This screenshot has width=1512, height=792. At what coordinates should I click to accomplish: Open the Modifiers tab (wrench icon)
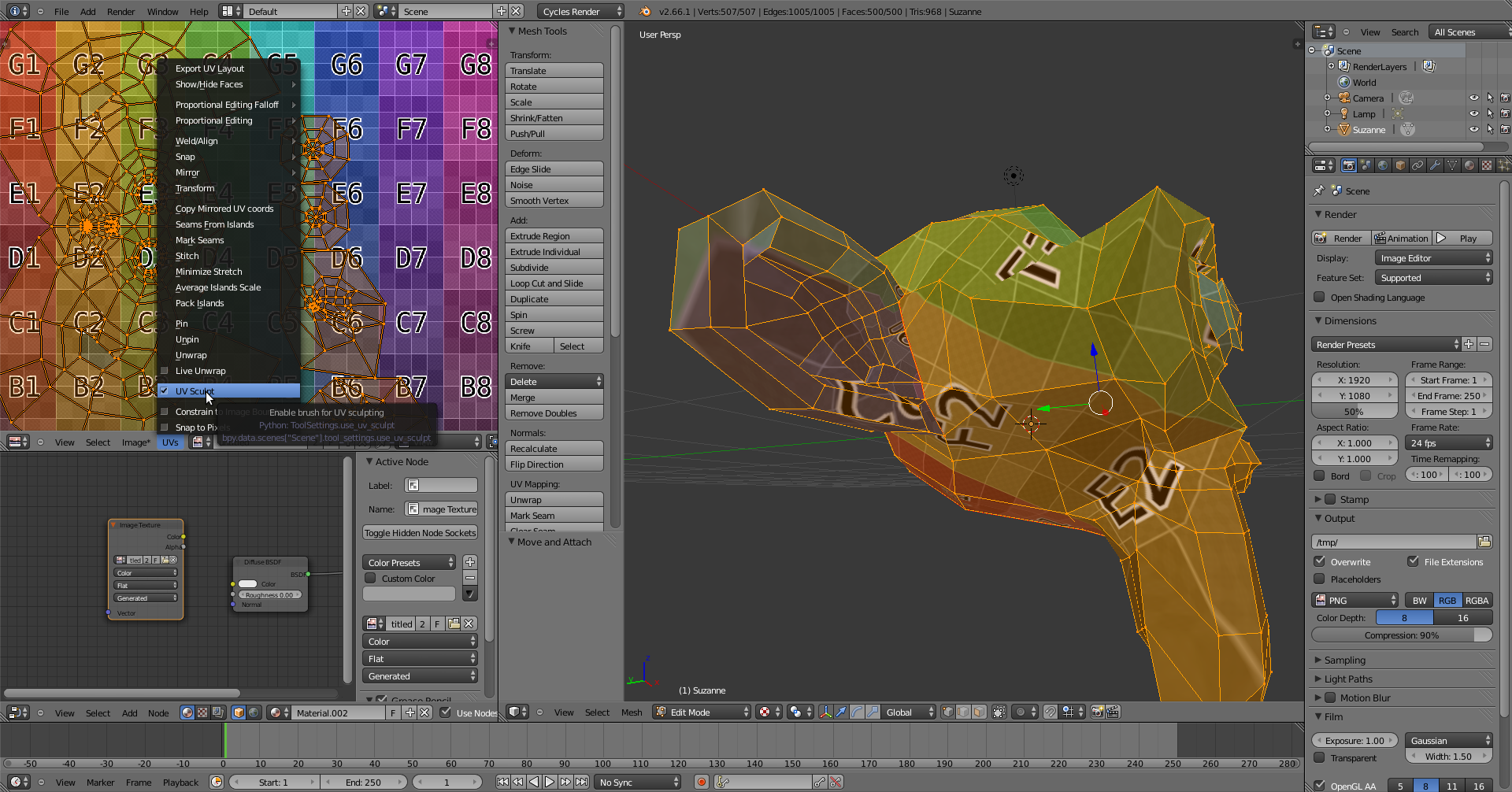pyautogui.click(x=1435, y=165)
